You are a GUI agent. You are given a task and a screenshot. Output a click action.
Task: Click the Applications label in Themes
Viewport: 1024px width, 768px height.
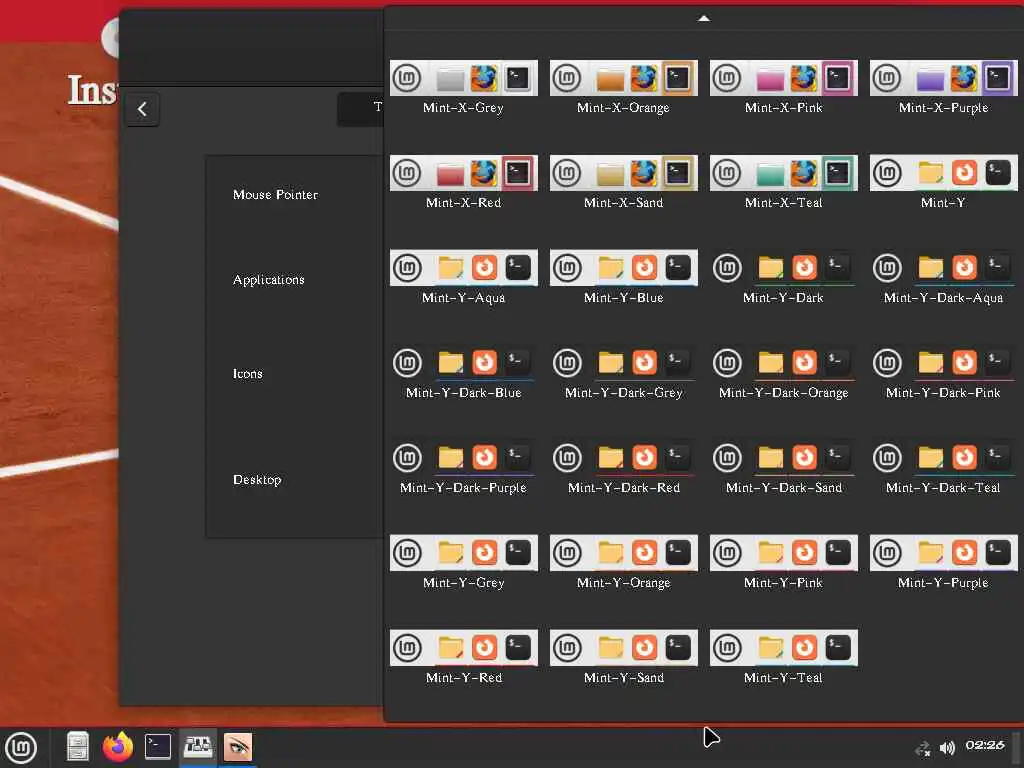click(x=268, y=280)
